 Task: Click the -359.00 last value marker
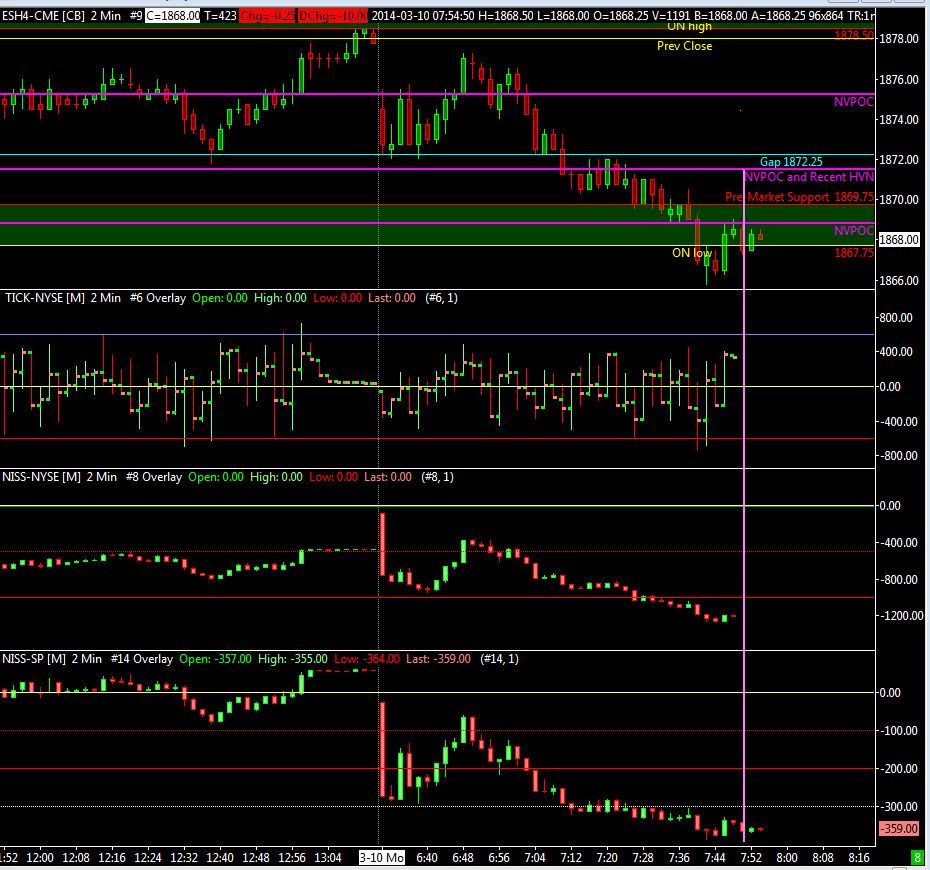900,829
